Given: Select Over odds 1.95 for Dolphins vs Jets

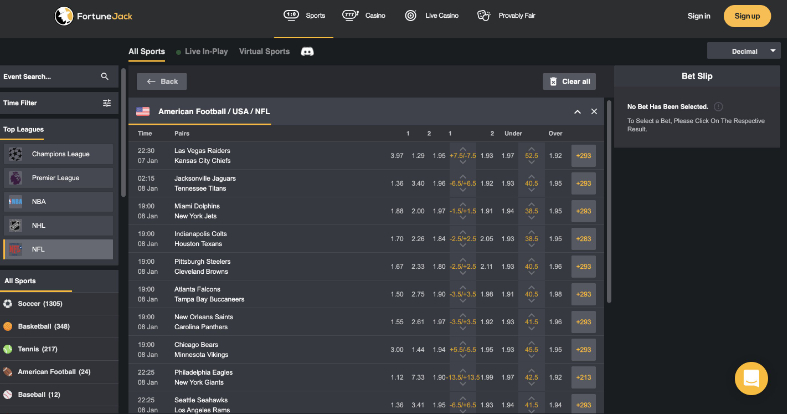Looking at the screenshot, I should (x=555, y=211).
